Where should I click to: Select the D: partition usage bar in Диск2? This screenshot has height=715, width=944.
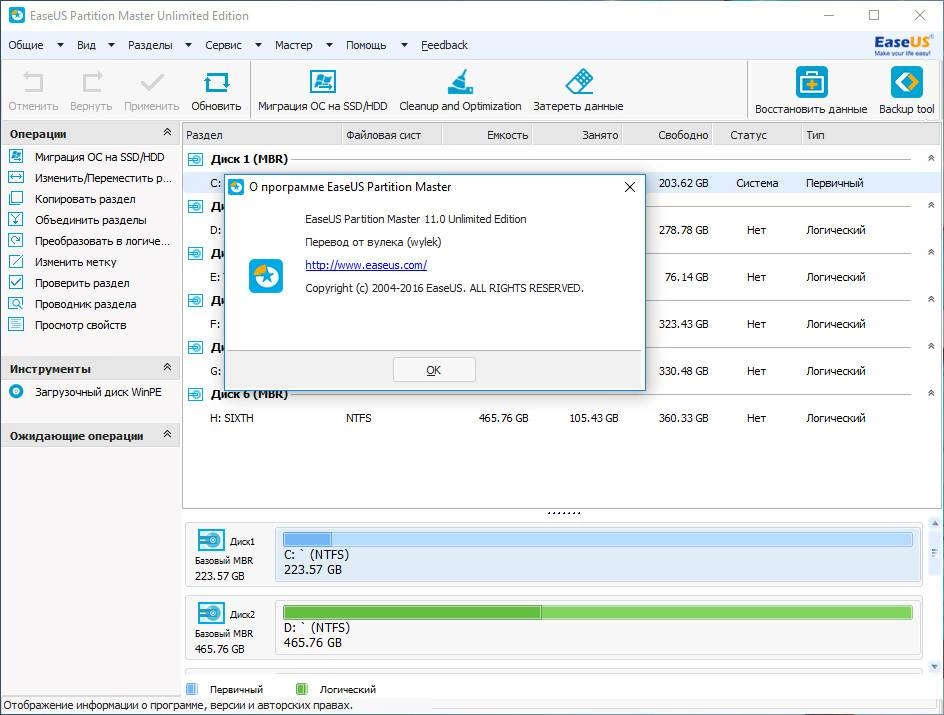598,612
